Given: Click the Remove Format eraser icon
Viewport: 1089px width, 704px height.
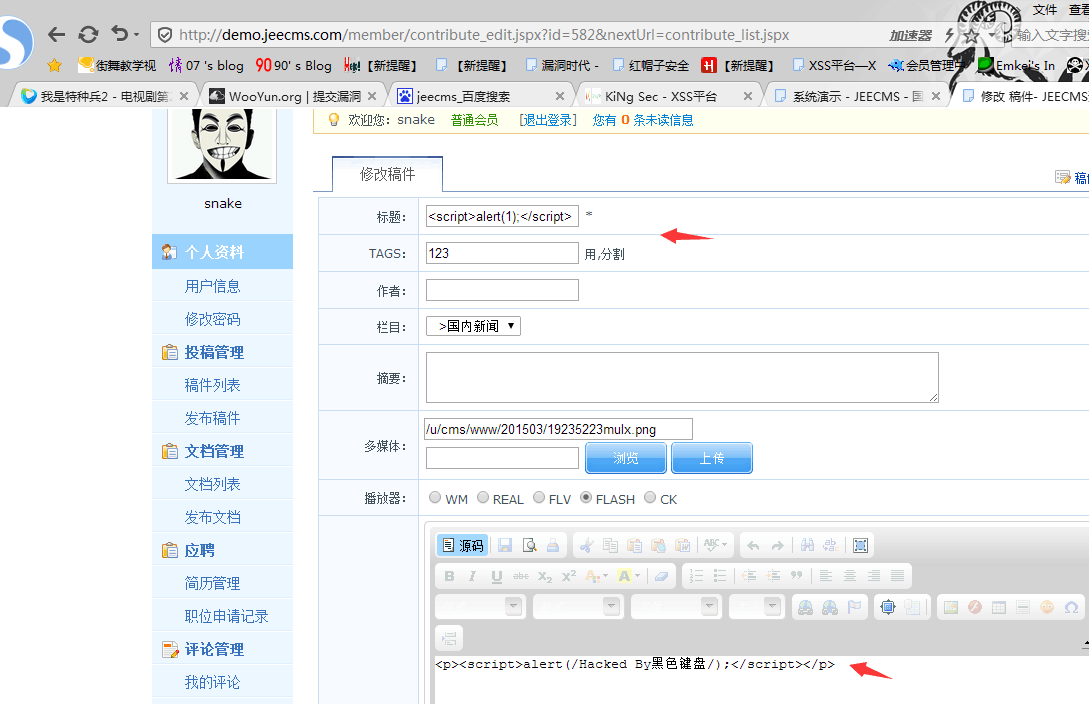Looking at the screenshot, I should (x=661, y=576).
